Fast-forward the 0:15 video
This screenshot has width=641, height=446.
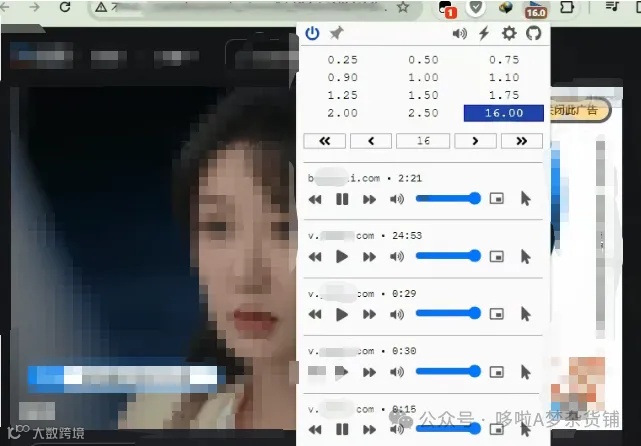tap(369, 430)
